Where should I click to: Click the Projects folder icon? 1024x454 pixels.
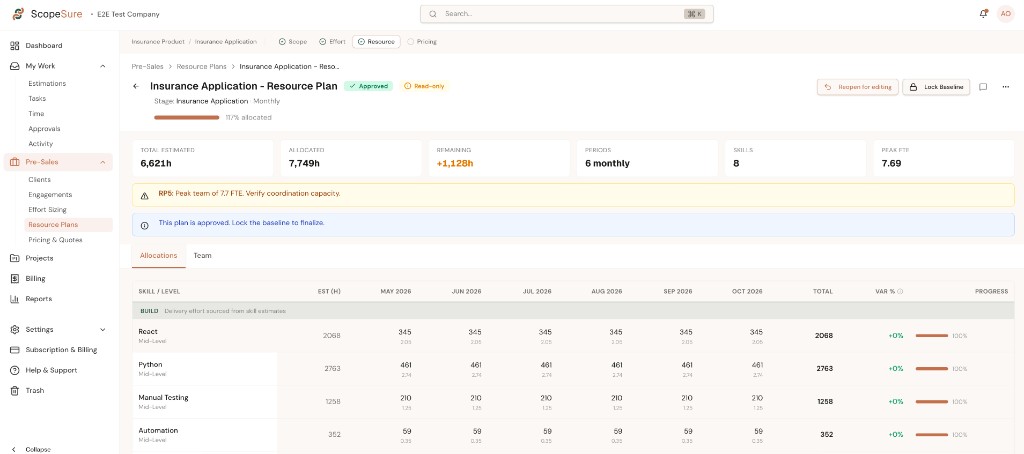14,258
